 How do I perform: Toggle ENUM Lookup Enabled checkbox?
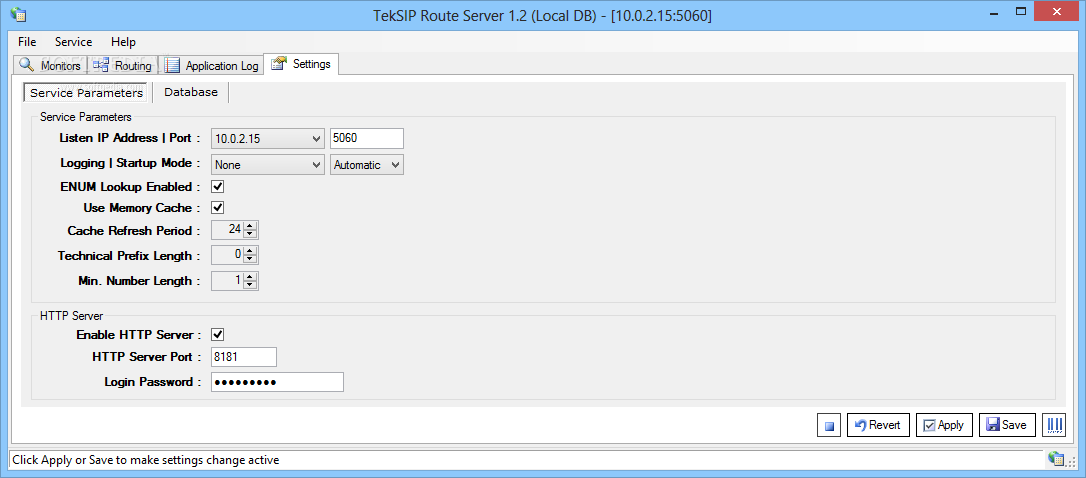[217, 186]
